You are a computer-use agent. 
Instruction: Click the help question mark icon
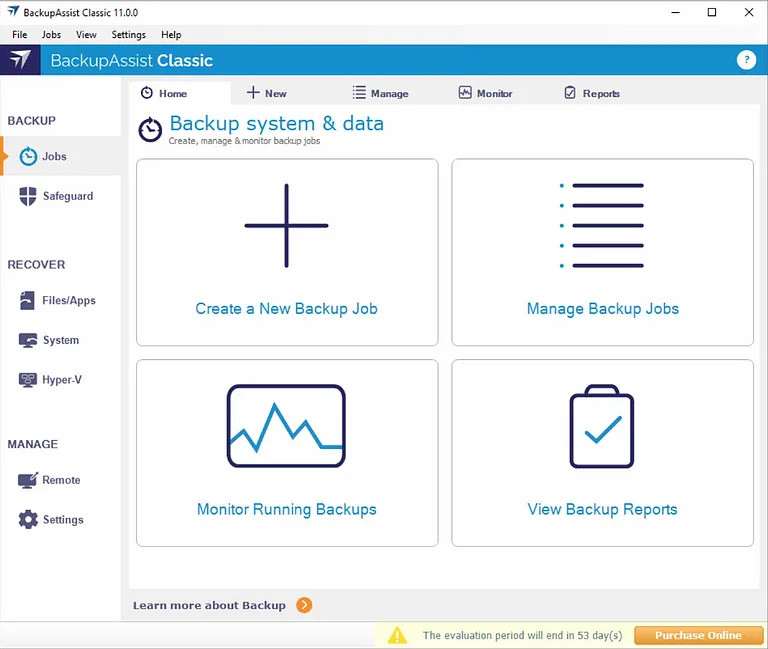[x=746, y=60]
